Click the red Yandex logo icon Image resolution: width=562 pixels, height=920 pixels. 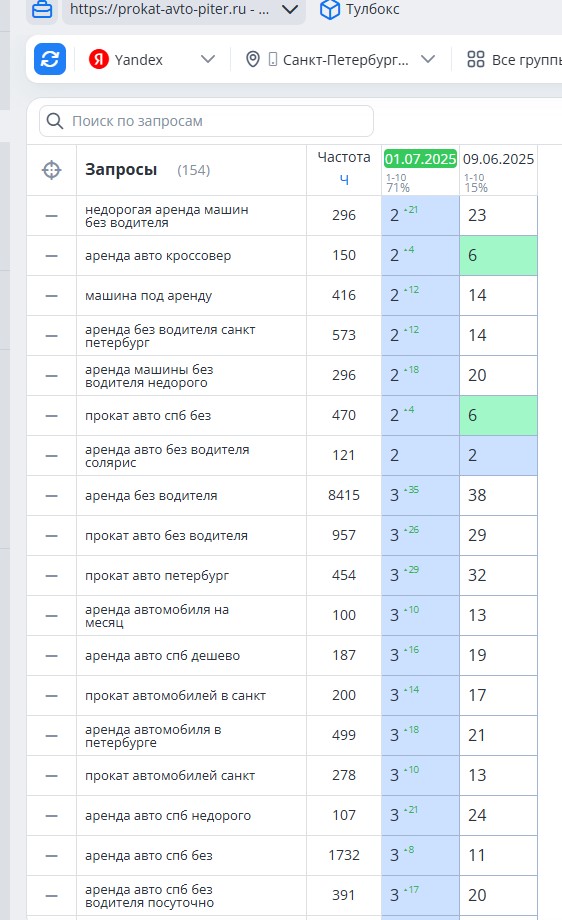(99, 59)
